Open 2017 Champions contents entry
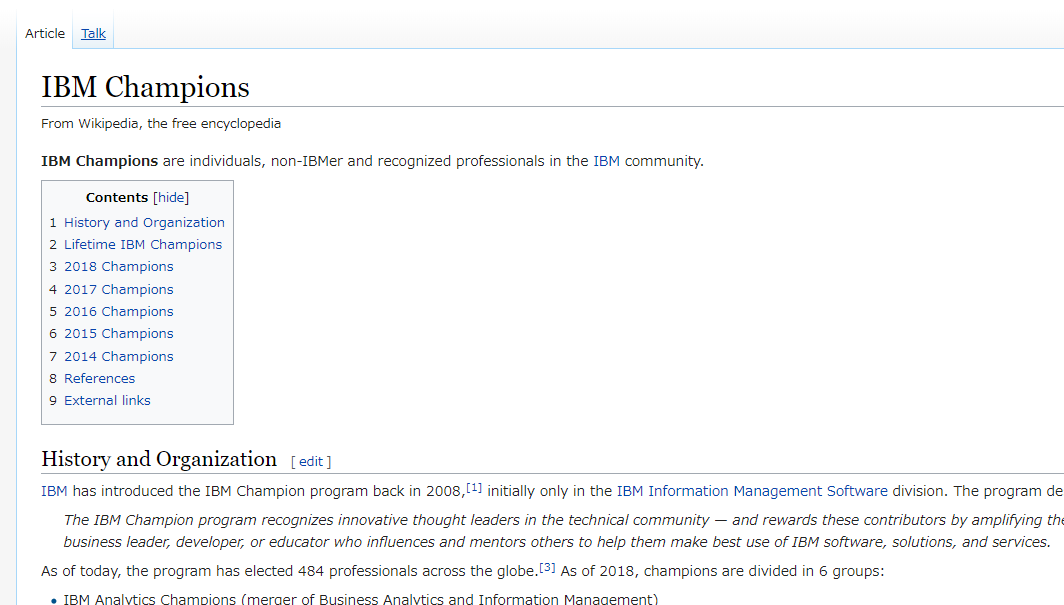Screen dimensions: 1064x605 click(x=118, y=290)
